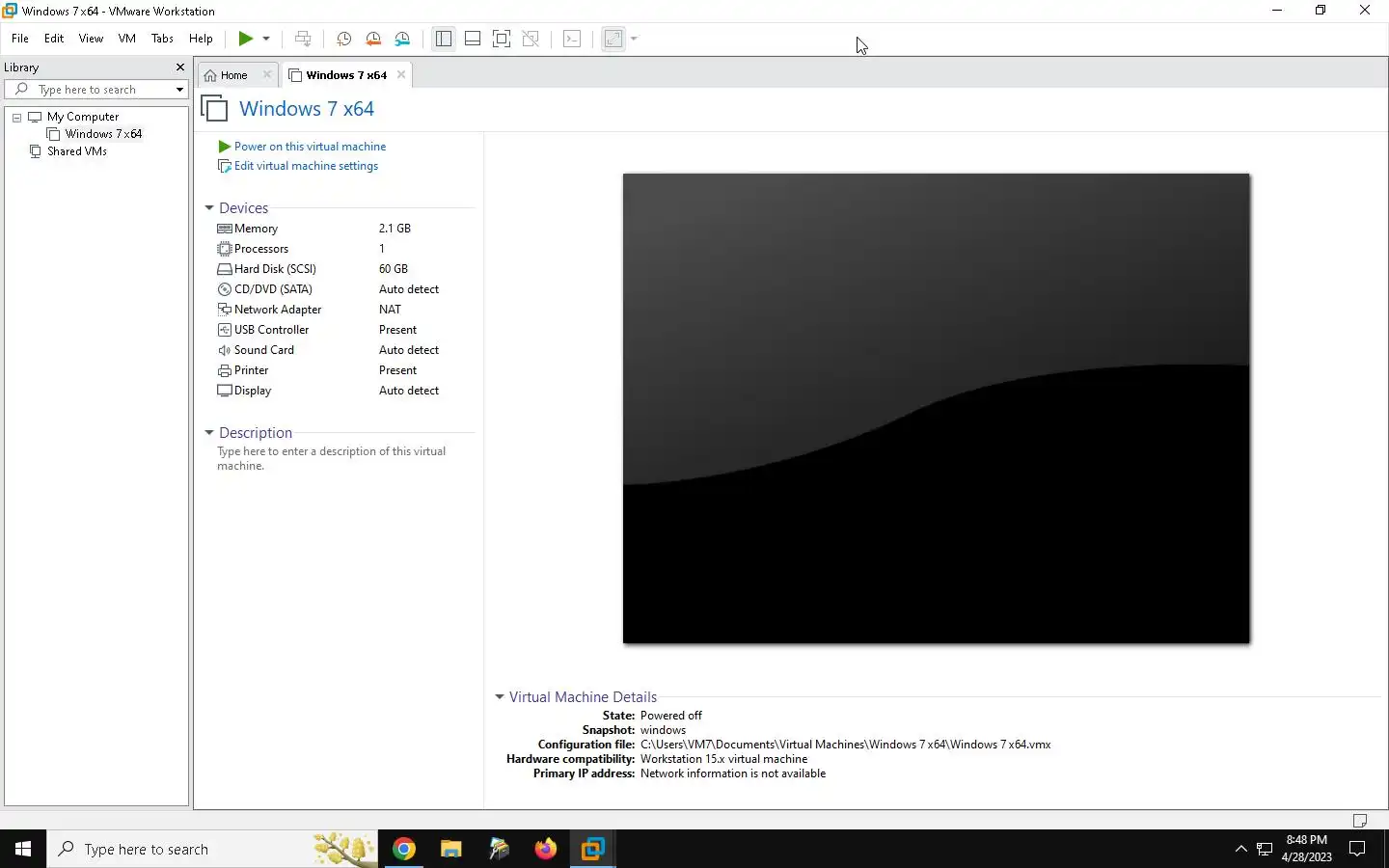The height and width of the screenshot is (868, 1389).
Task: Open the power options dropdown arrow in toolbar
Action: (x=266, y=39)
